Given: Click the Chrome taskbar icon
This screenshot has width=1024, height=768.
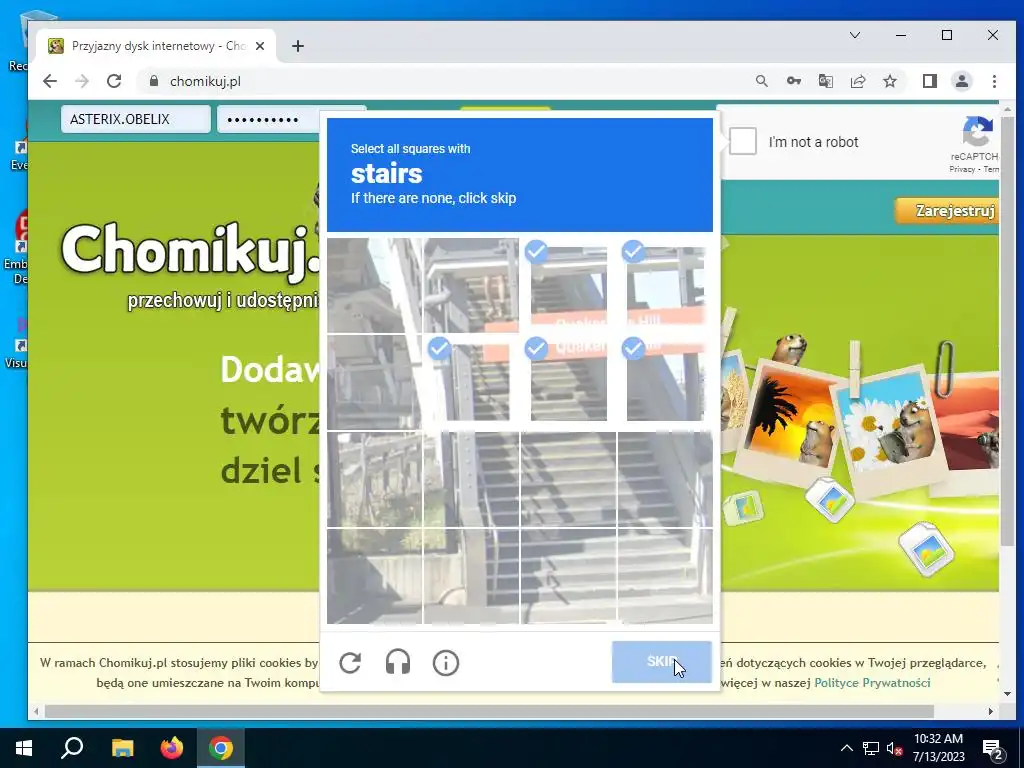Looking at the screenshot, I should click(x=221, y=748).
